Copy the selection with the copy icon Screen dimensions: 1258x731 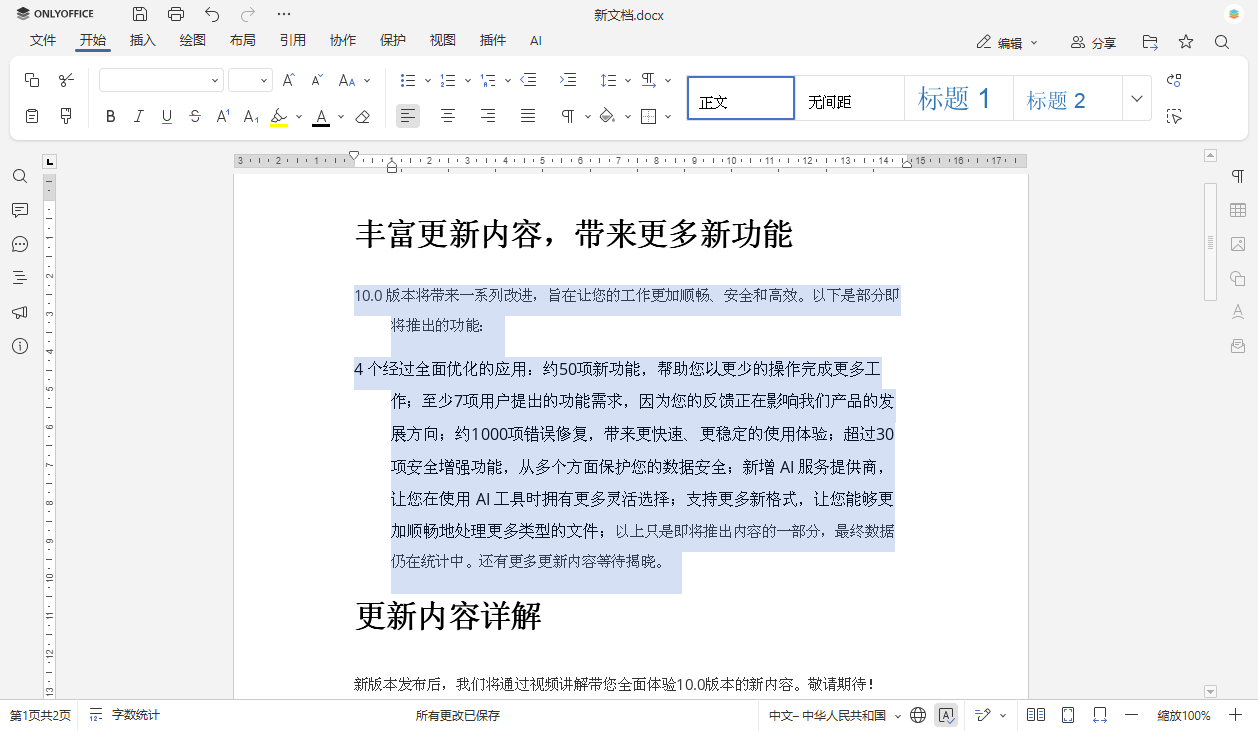32,80
